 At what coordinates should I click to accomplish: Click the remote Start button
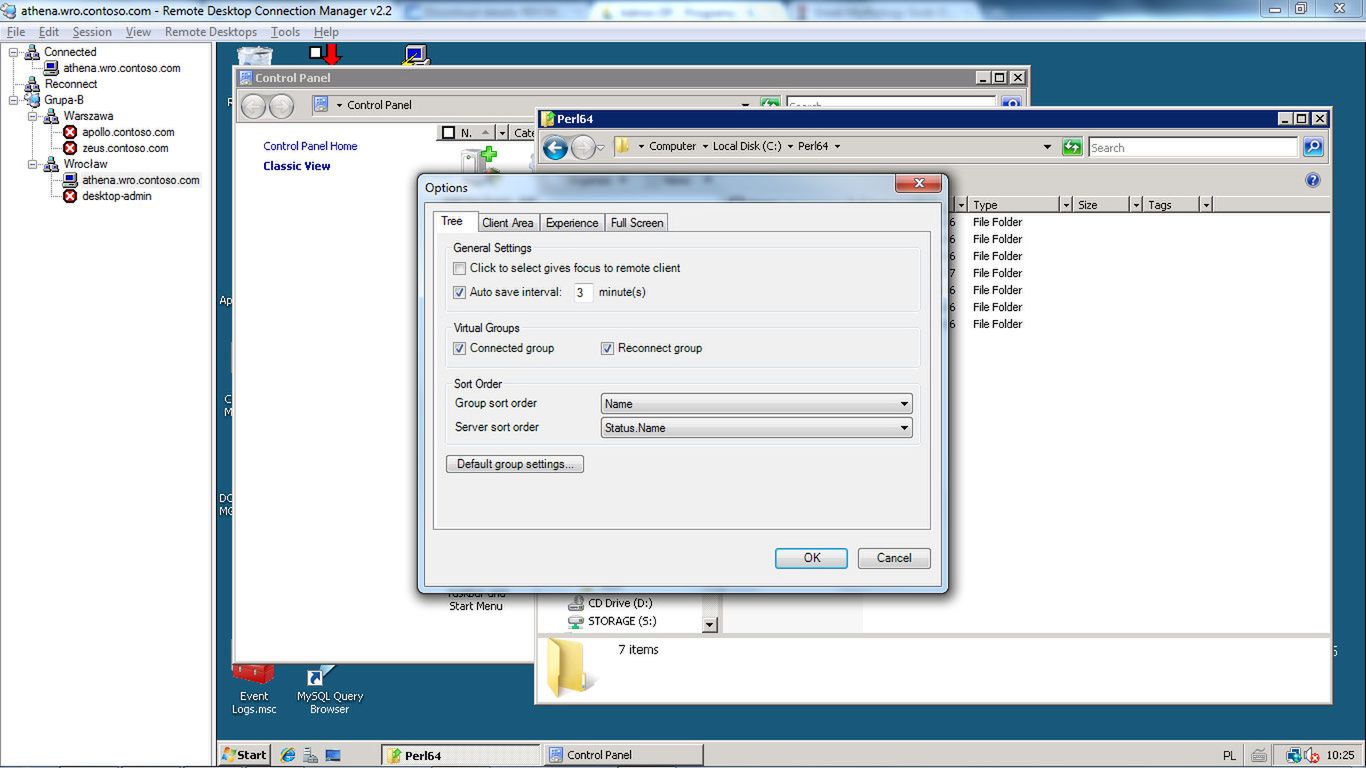point(245,755)
